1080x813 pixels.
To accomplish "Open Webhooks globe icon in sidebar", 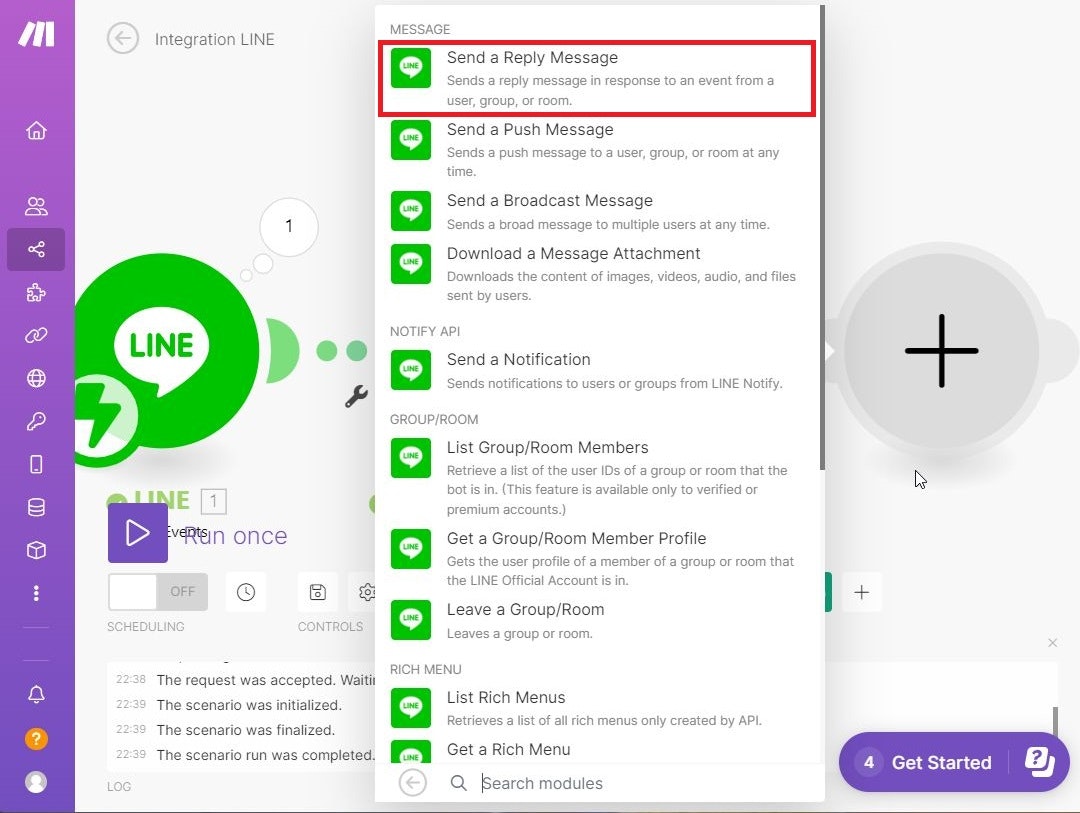I will point(37,378).
